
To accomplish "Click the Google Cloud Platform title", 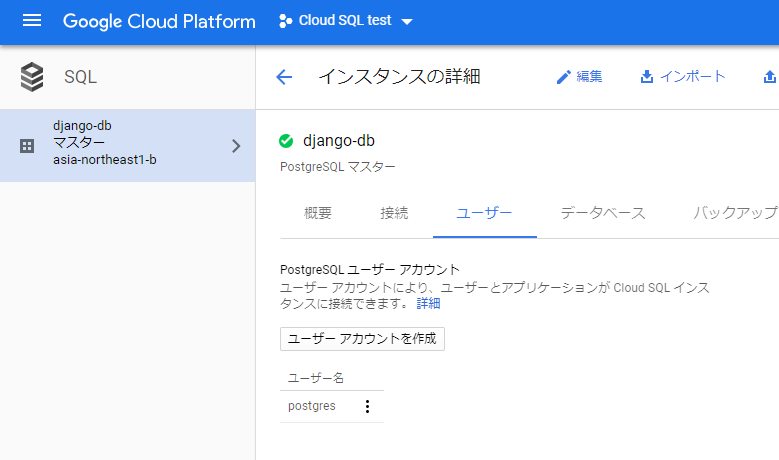I will (159, 21).
